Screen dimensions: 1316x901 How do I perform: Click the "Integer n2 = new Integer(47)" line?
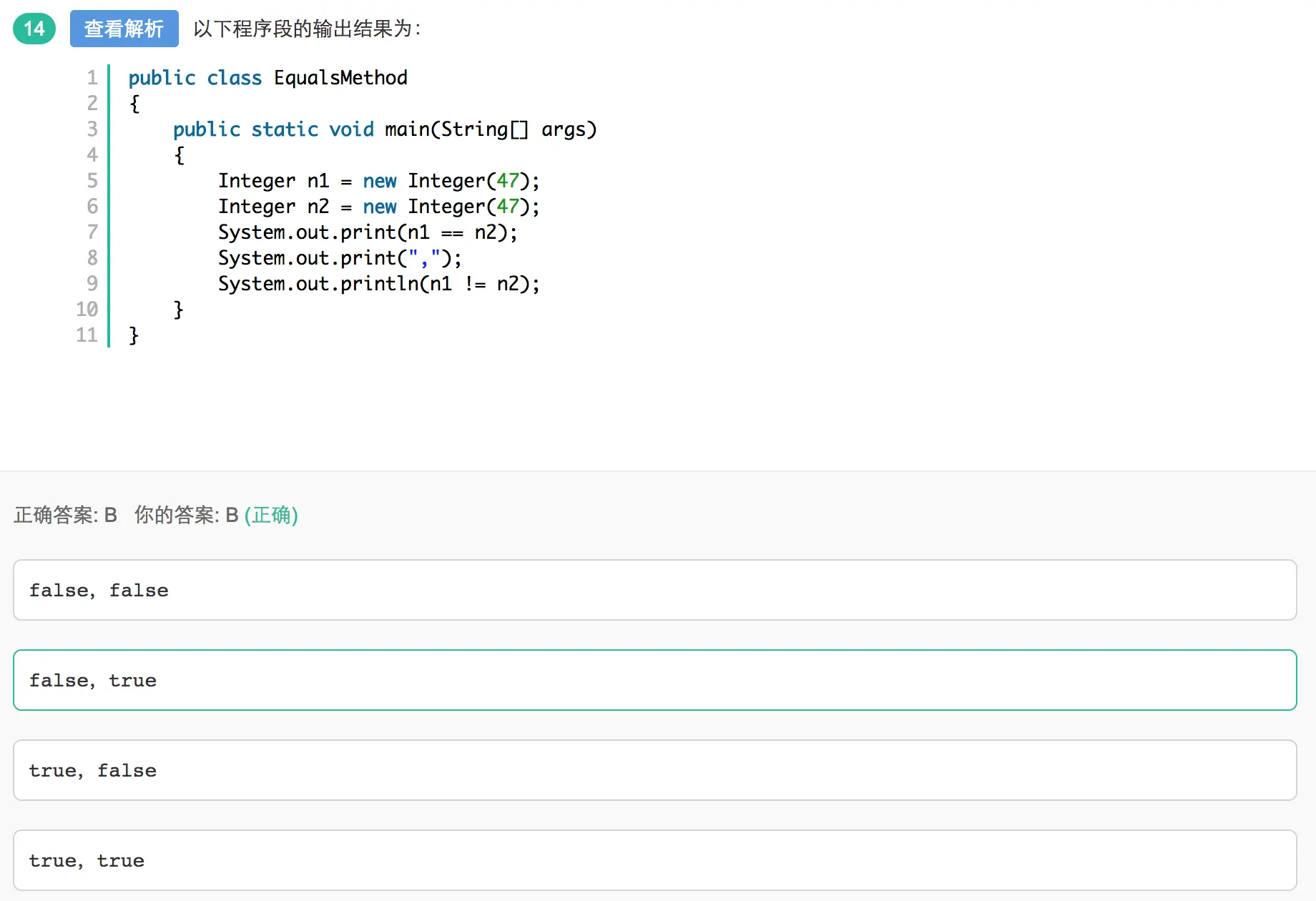pyautogui.click(x=378, y=207)
